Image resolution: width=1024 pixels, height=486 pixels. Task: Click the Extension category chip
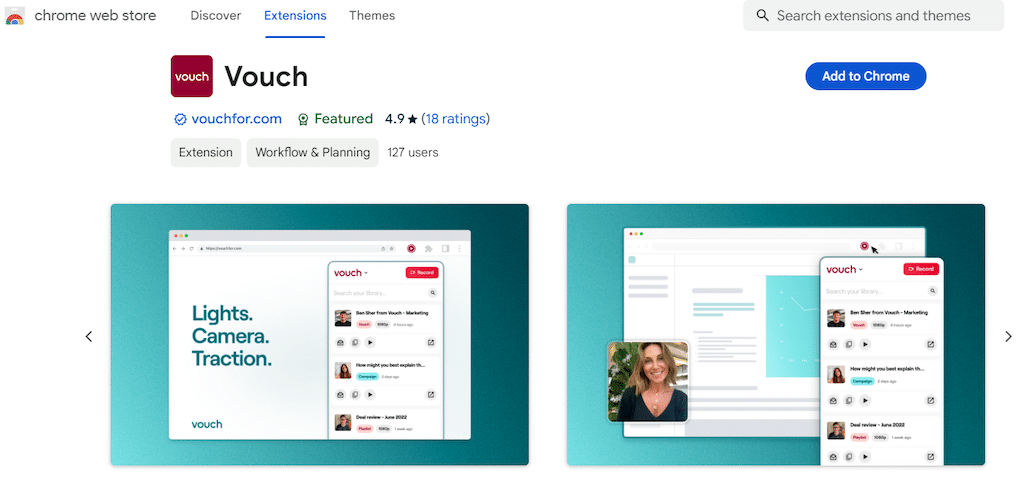tap(206, 152)
